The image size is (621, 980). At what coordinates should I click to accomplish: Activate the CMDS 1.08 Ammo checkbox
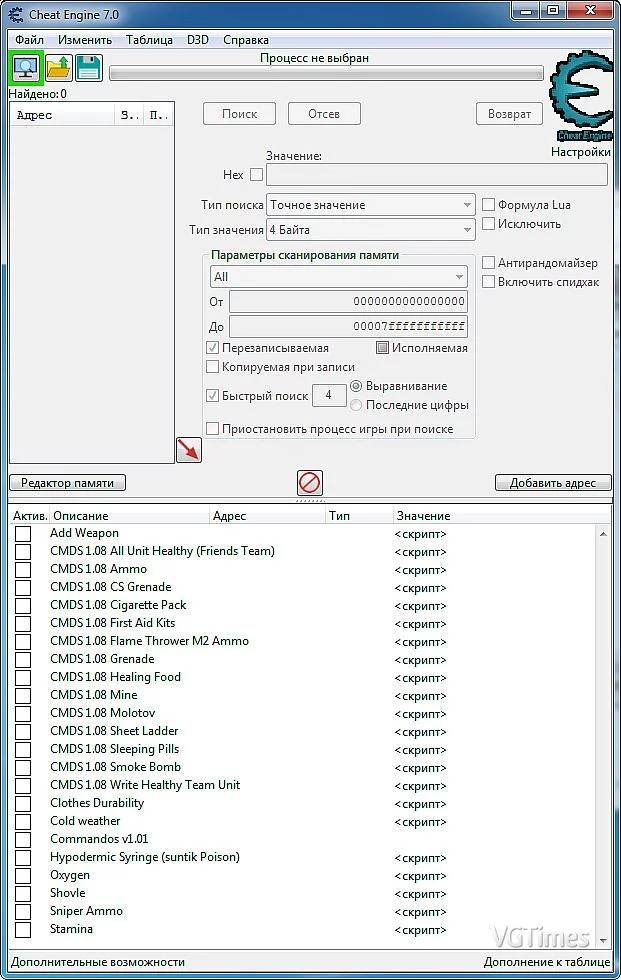pyautogui.click(x=23, y=569)
